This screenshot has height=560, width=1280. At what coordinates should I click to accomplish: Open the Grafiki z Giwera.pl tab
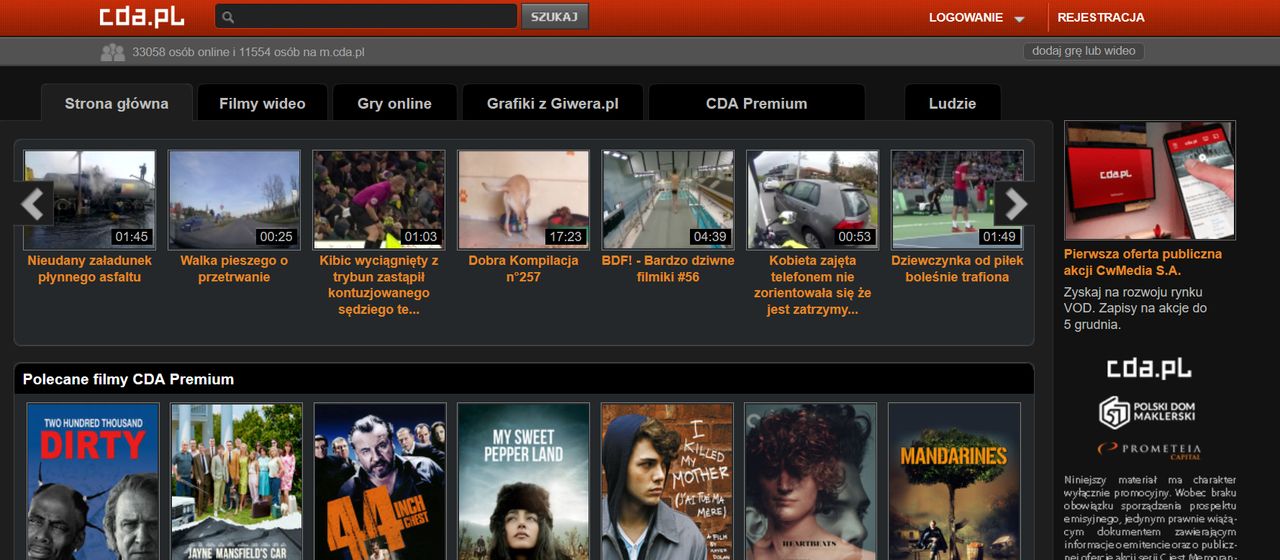click(553, 103)
